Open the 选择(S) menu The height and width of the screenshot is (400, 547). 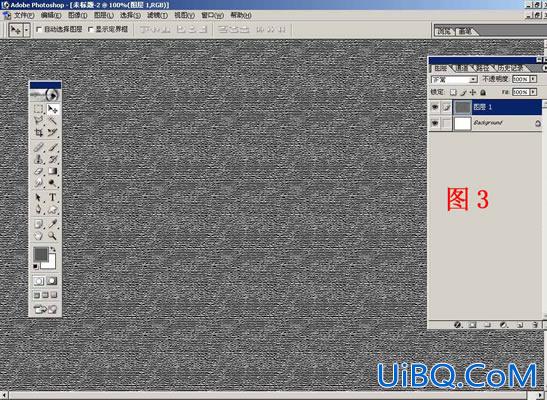[x=130, y=15]
